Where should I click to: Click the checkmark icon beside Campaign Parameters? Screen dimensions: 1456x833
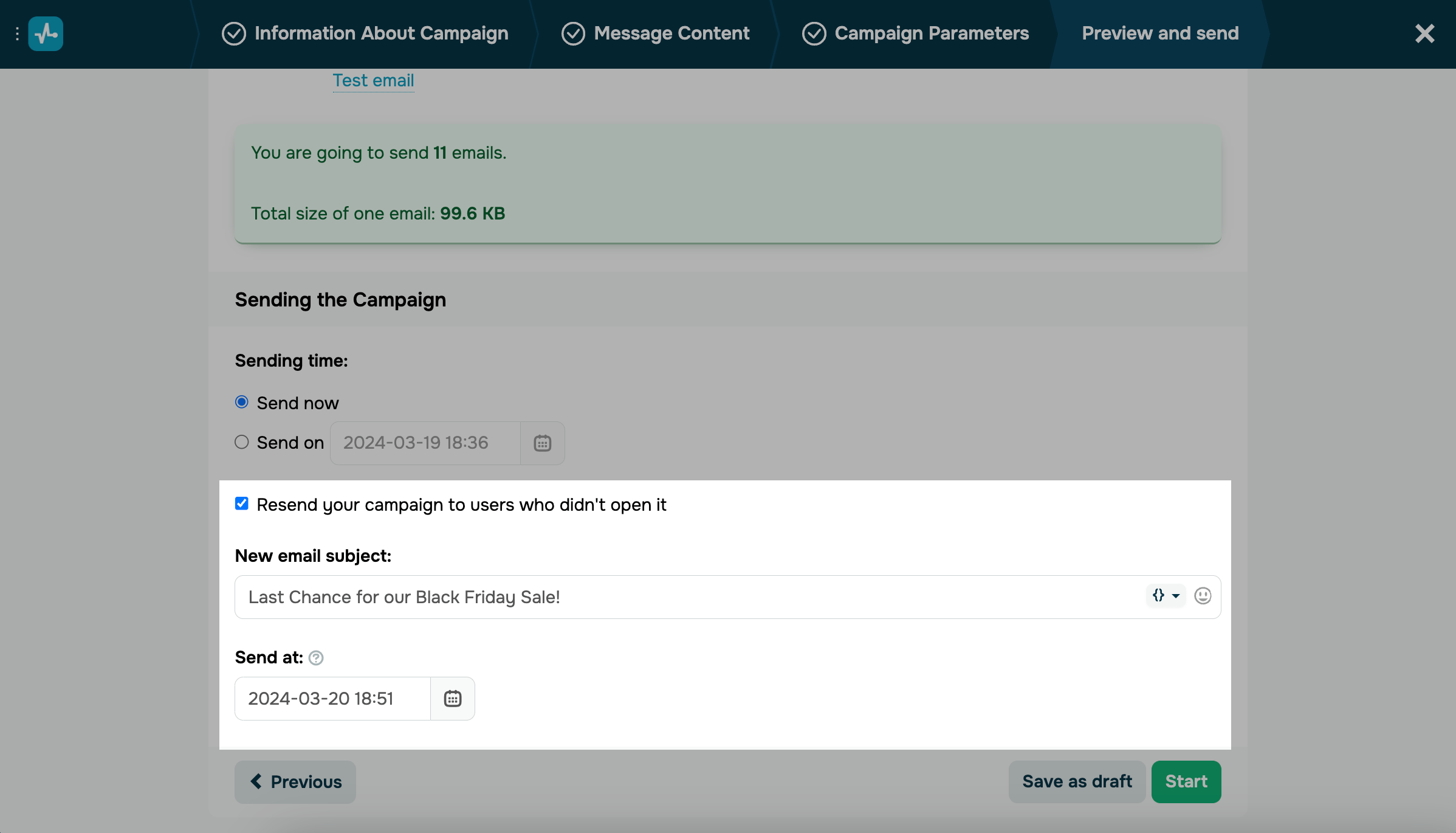(814, 33)
